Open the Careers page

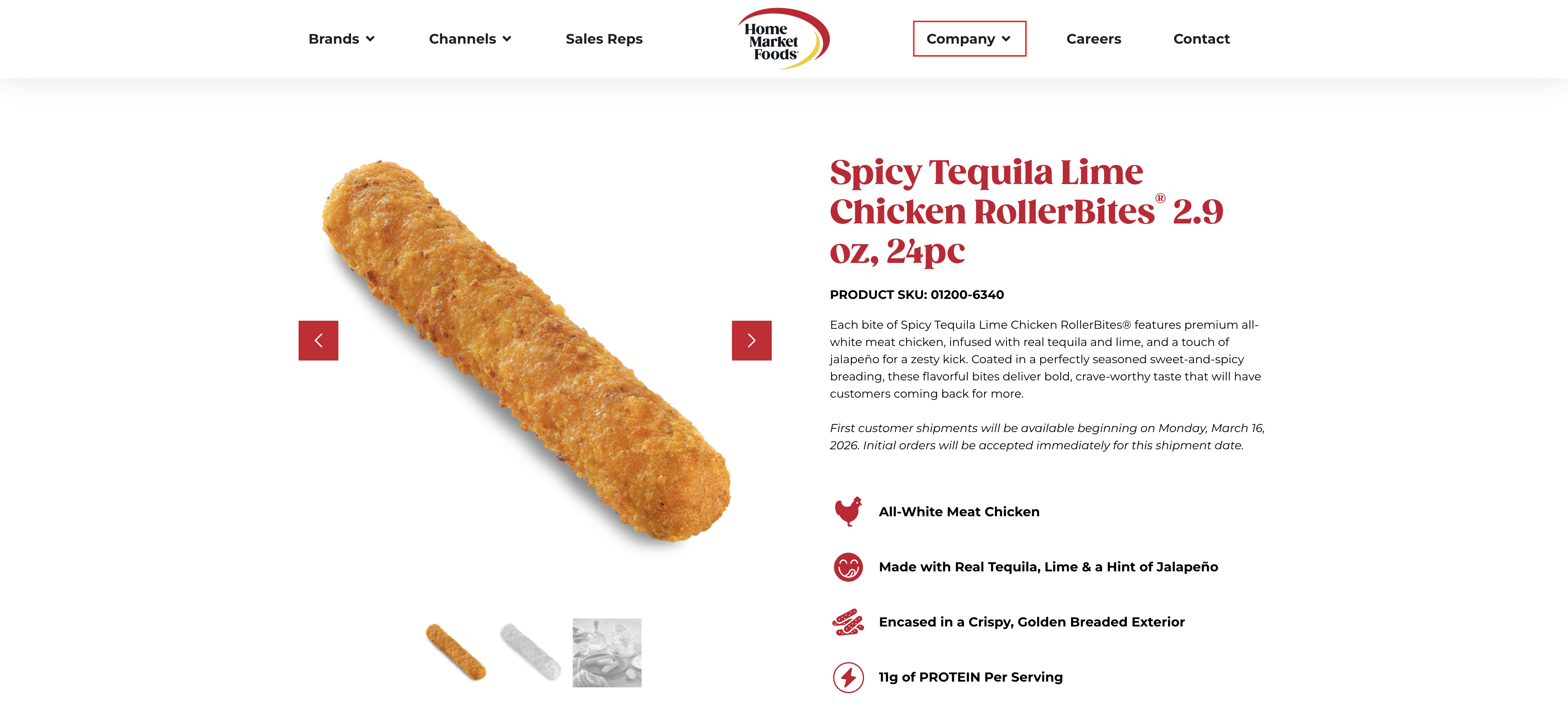tap(1093, 39)
